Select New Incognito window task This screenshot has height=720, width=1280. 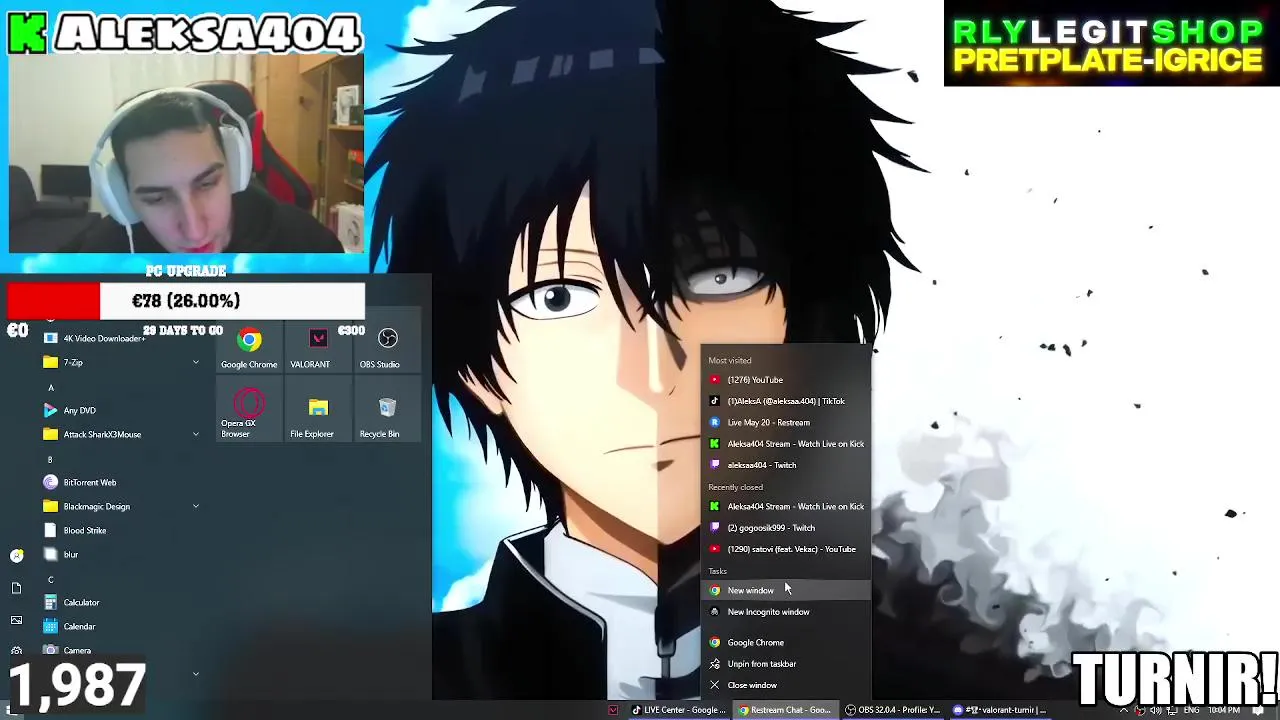[x=786, y=612]
